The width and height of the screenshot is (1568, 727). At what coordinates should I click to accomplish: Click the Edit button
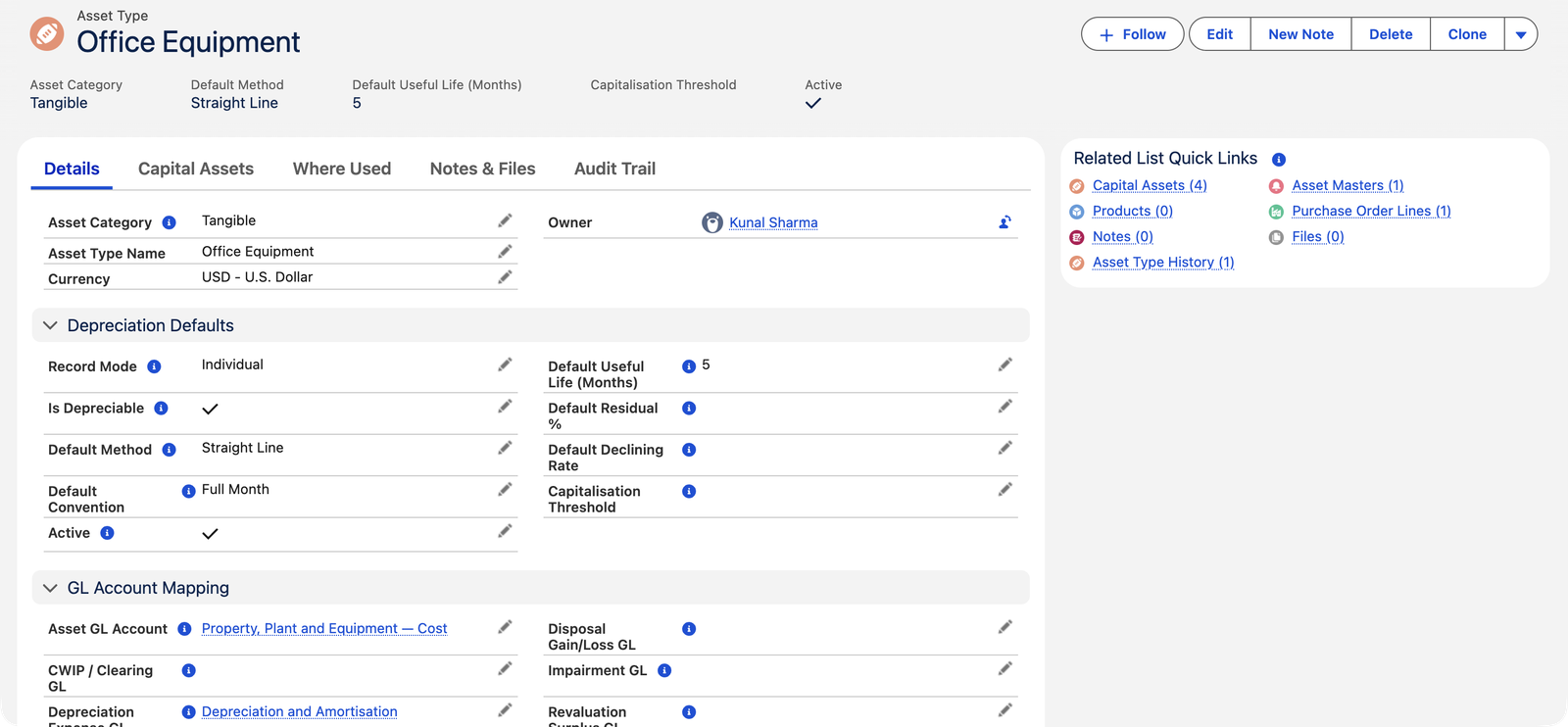point(1220,34)
